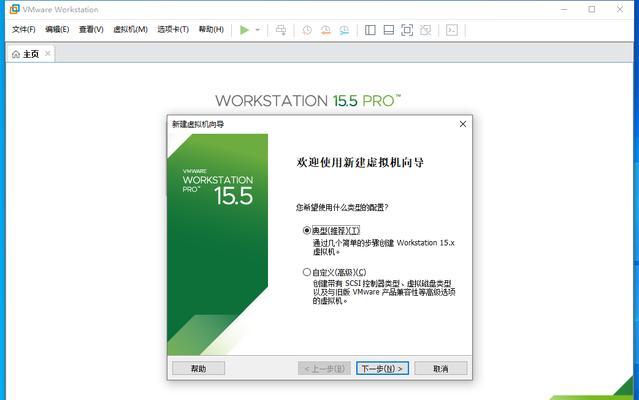Enter full screen mode icon
Viewport: 639px width, 400px height.
[x=407, y=30]
